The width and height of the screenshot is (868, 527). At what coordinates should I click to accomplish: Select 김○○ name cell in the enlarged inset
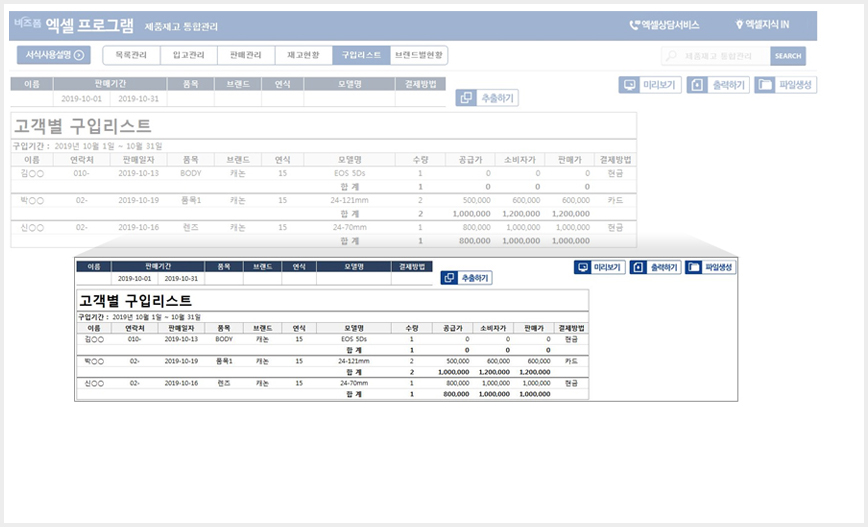pyautogui.click(x=94, y=339)
